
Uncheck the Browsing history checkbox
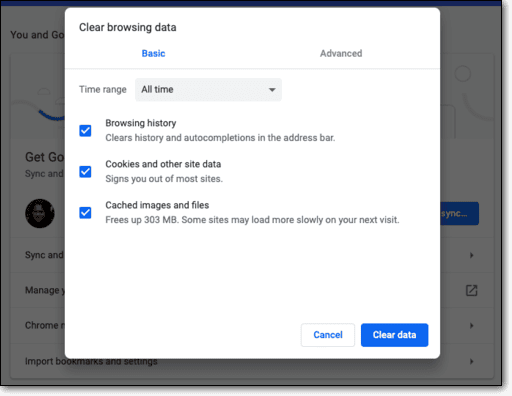click(x=85, y=131)
